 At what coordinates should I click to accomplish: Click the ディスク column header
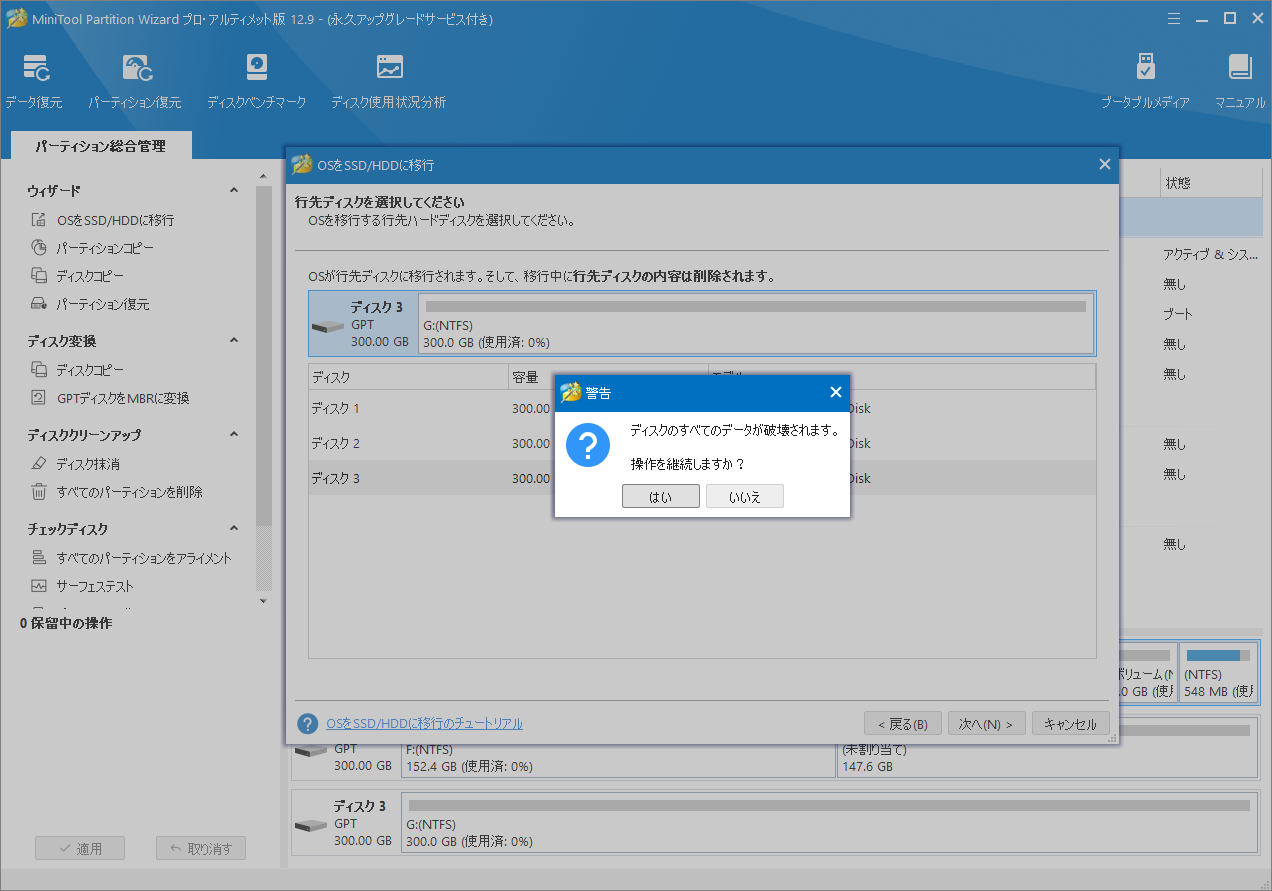point(408,377)
